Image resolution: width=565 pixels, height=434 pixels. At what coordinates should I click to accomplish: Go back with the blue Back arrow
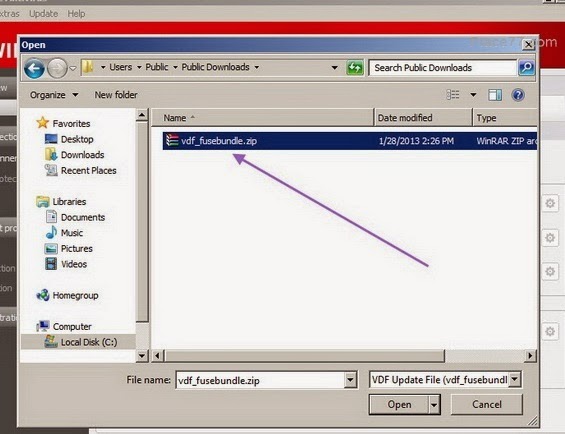34,68
